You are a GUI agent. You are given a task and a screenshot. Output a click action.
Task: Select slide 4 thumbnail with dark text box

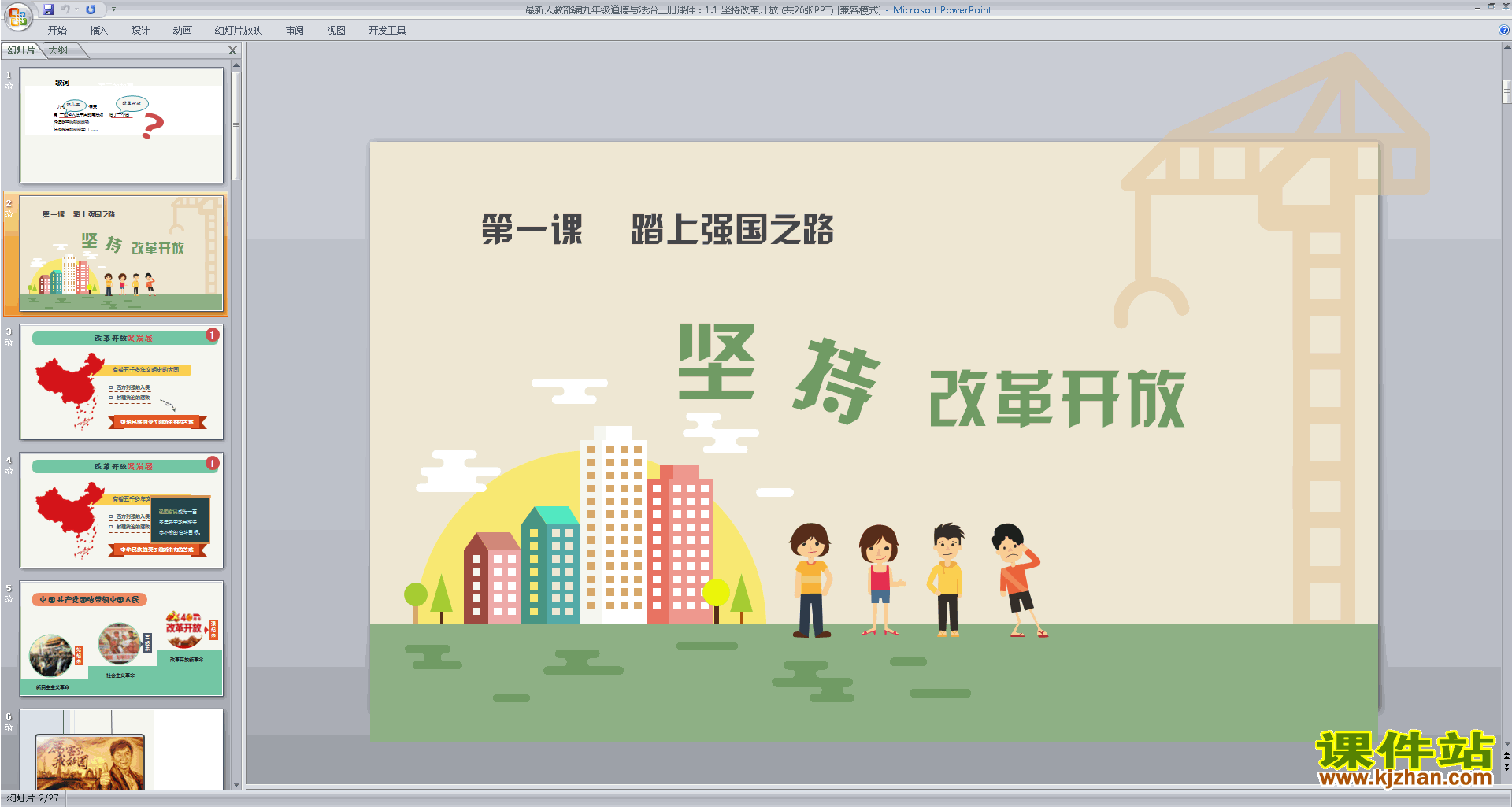121,510
